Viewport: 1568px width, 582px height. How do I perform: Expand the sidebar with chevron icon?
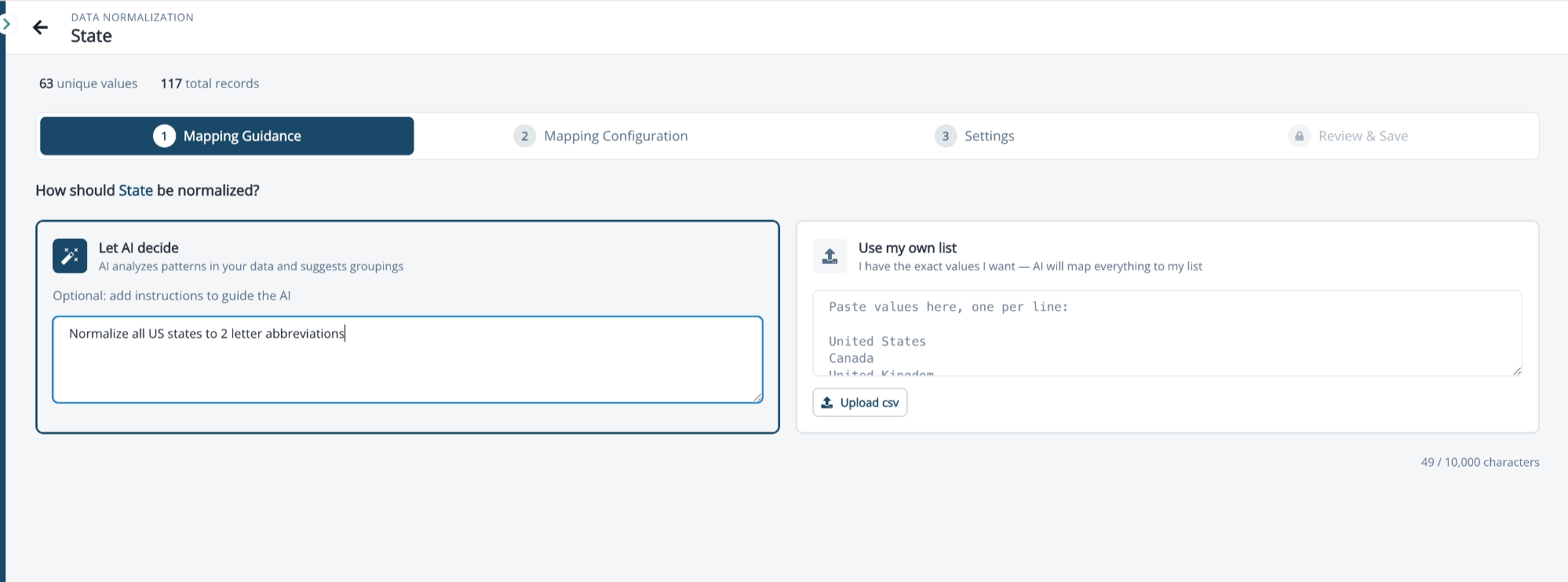tap(6, 24)
